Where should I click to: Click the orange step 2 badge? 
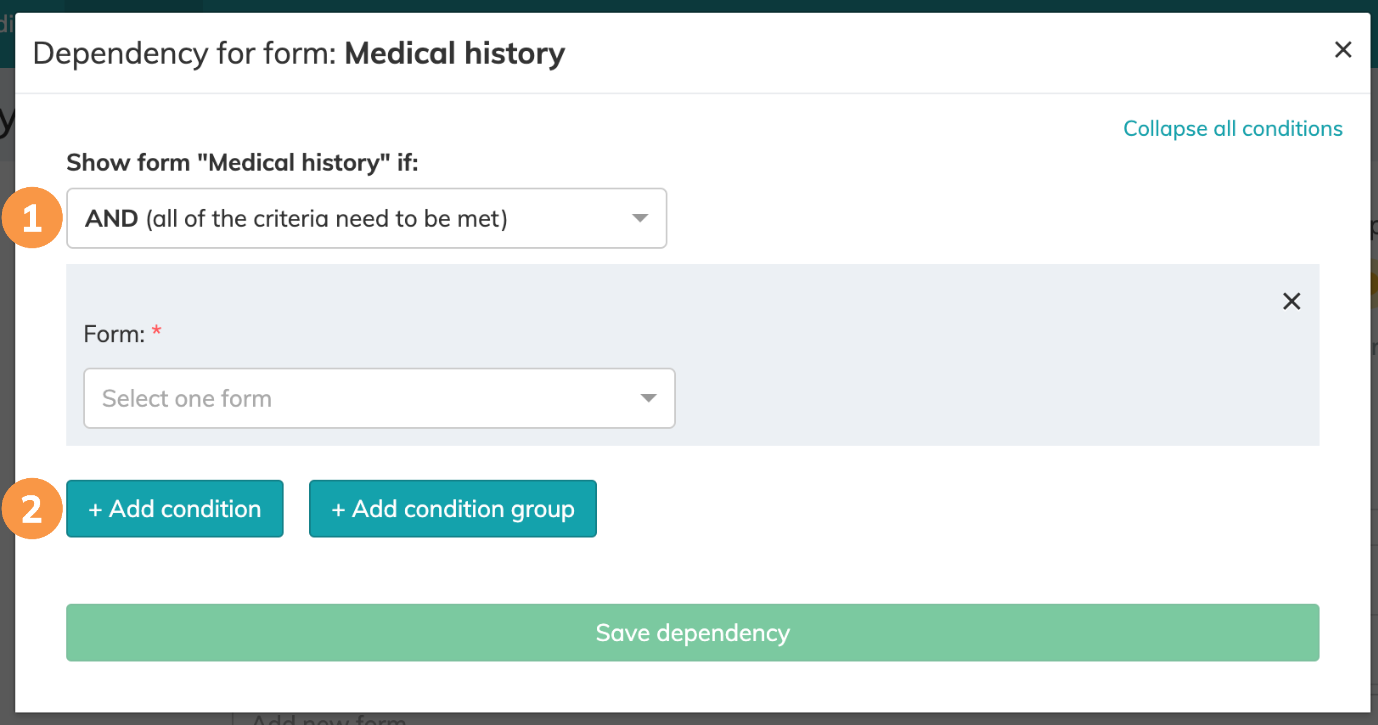tap(33, 509)
